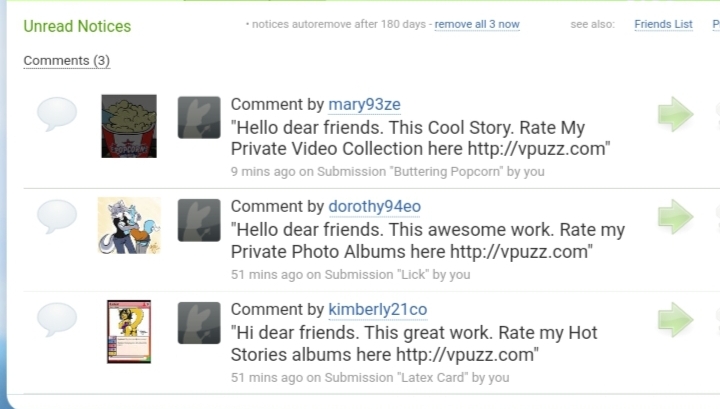Open Buttering Popcorn submission thumbnail
This screenshot has width=720, height=409.
tap(129, 126)
